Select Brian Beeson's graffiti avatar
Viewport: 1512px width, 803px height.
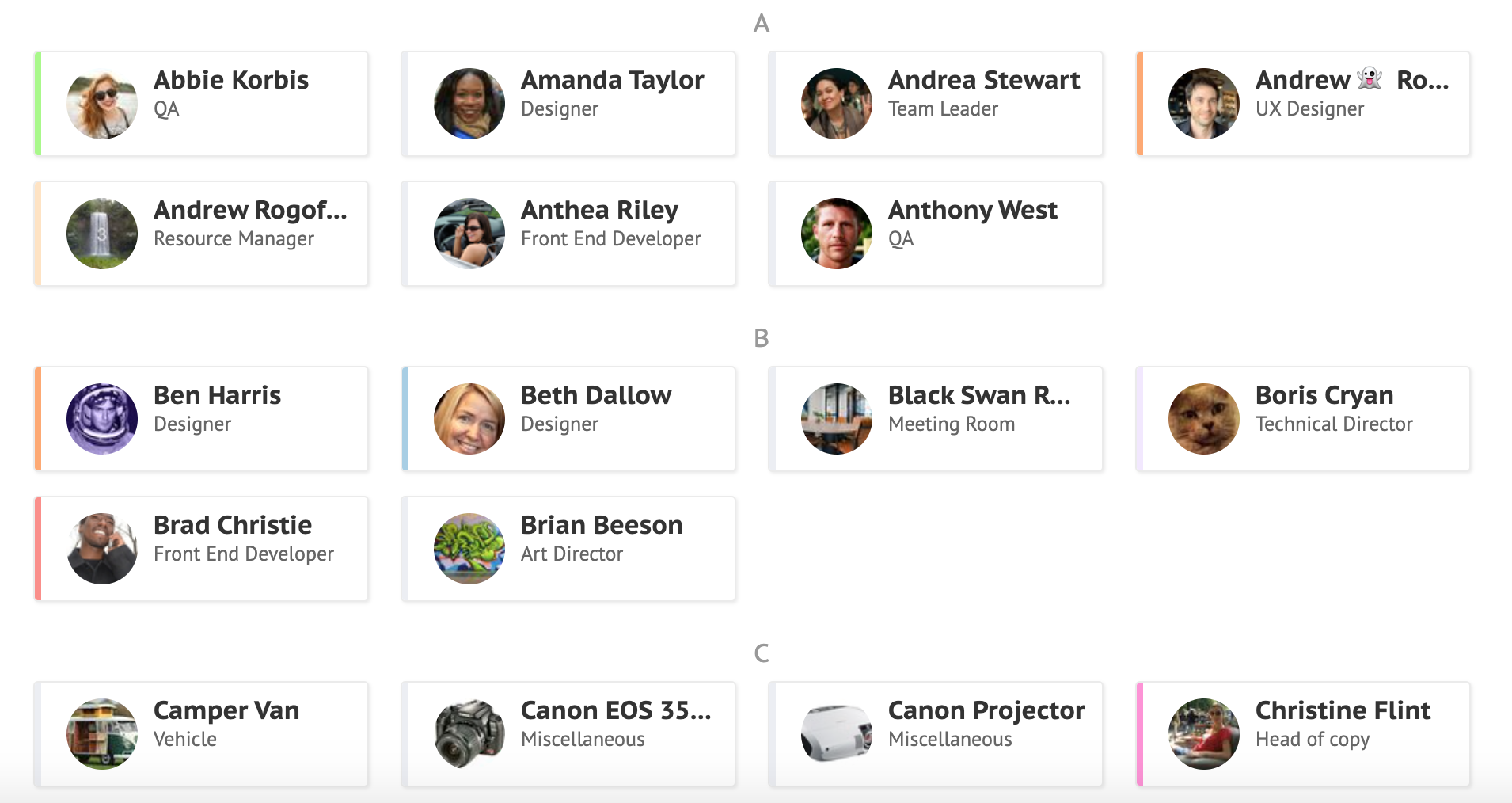click(x=469, y=549)
